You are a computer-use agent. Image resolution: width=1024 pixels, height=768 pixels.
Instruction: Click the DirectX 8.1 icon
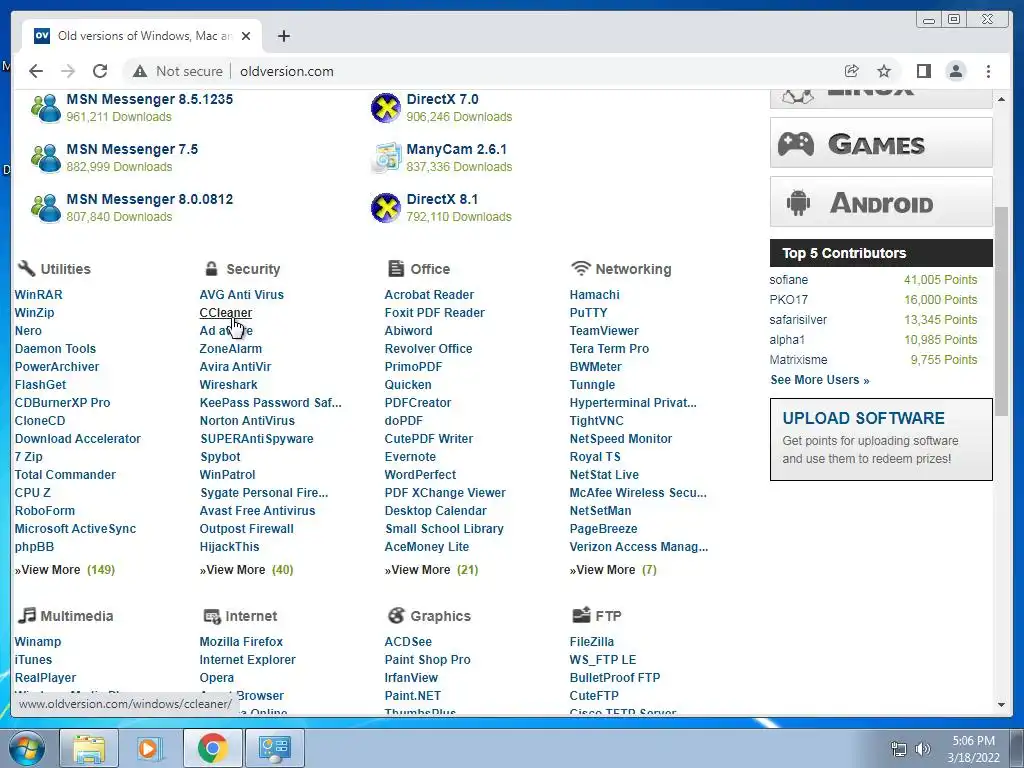coord(385,208)
